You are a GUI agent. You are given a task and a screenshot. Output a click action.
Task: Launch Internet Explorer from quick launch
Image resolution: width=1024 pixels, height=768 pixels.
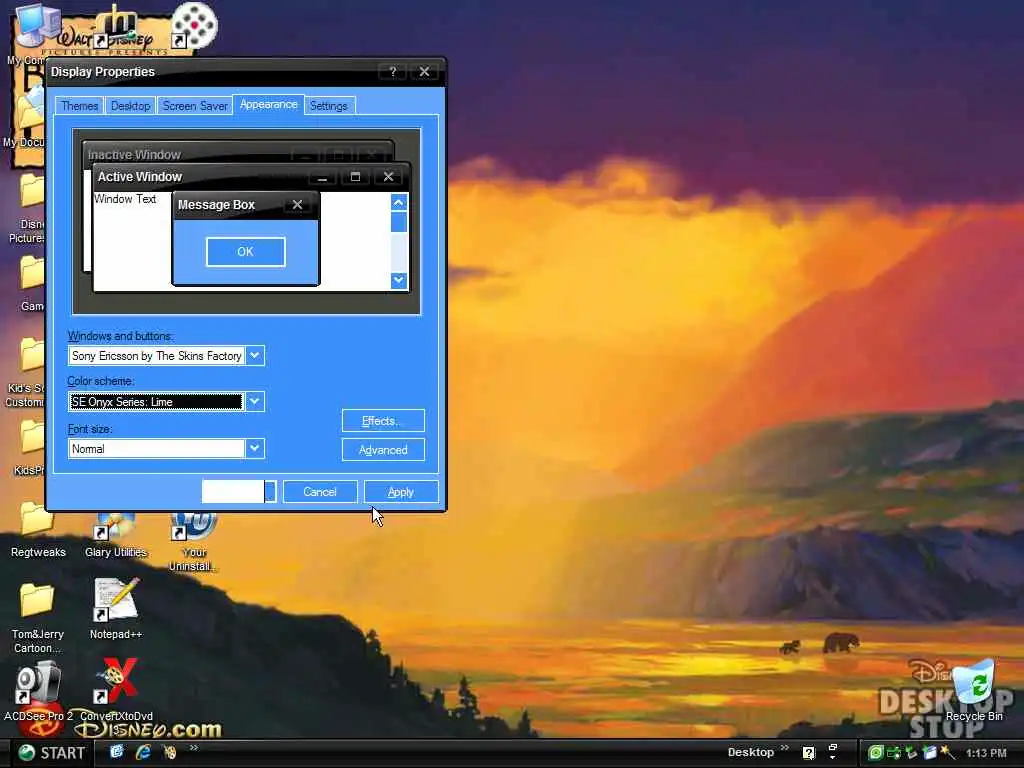click(143, 752)
